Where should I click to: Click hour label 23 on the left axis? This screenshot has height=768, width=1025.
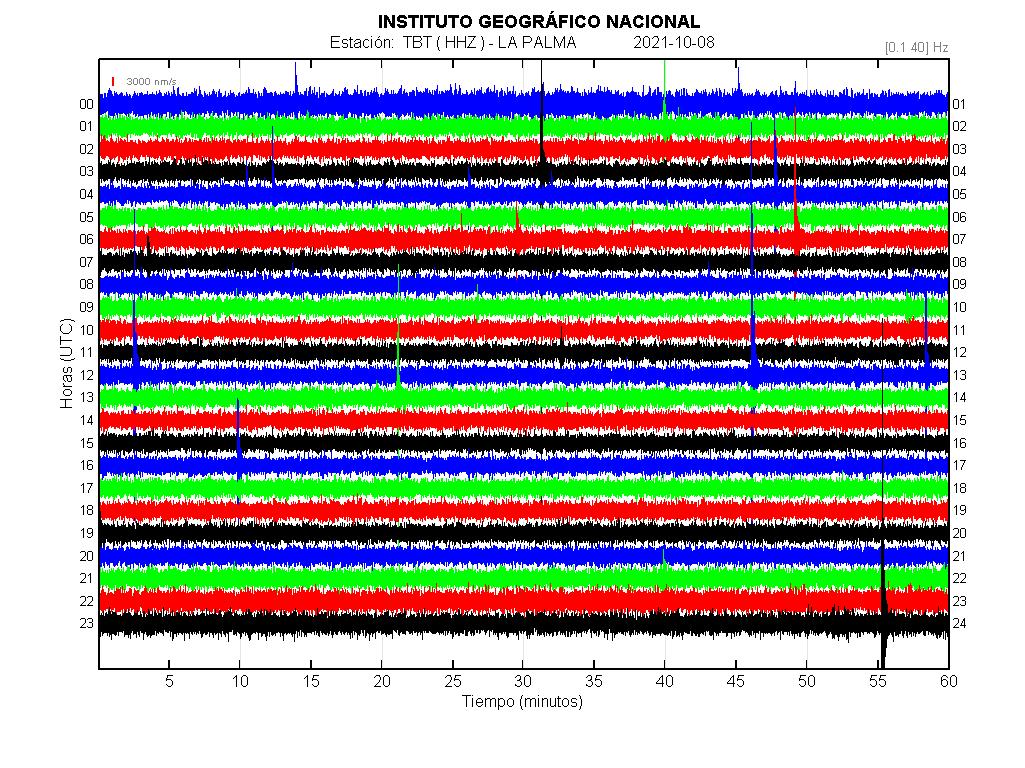click(x=86, y=623)
